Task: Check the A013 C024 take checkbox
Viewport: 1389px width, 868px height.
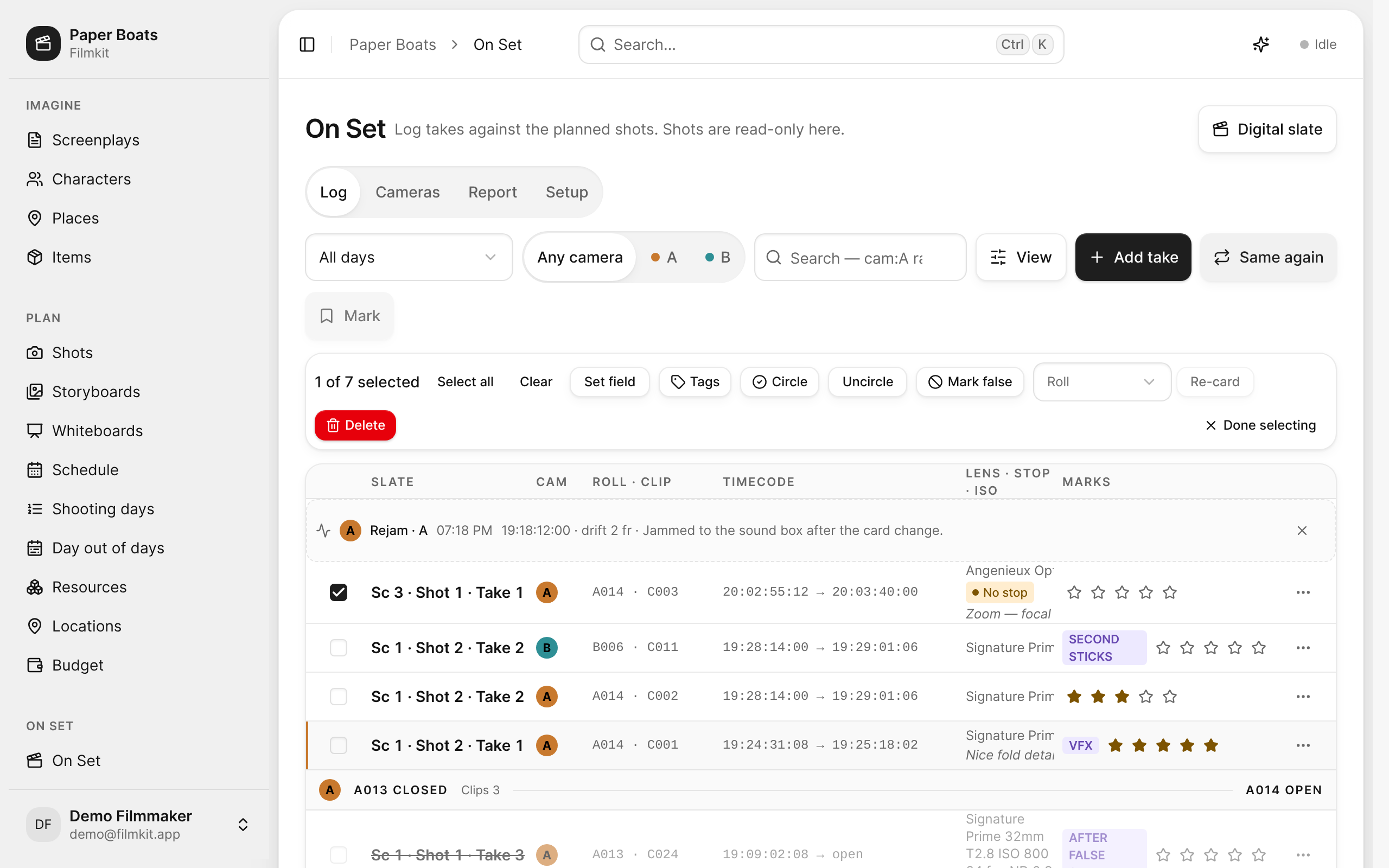Action: [339, 854]
